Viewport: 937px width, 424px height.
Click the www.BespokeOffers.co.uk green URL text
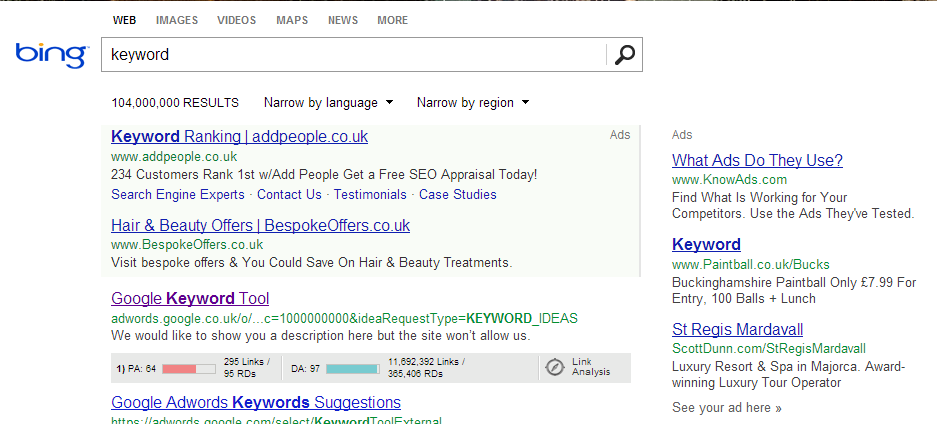[x=187, y=245]
